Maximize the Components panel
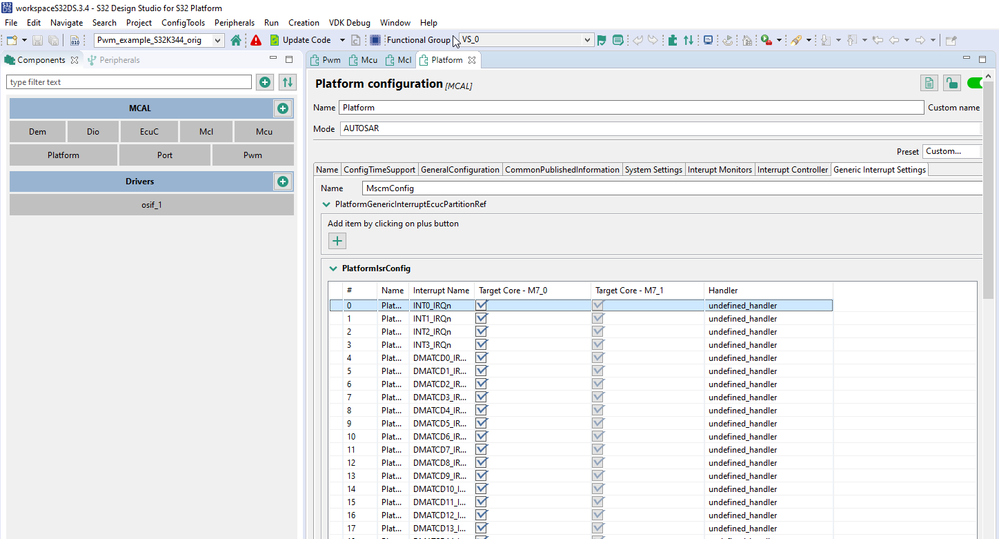The image size is (999, 539). (289, 59)
